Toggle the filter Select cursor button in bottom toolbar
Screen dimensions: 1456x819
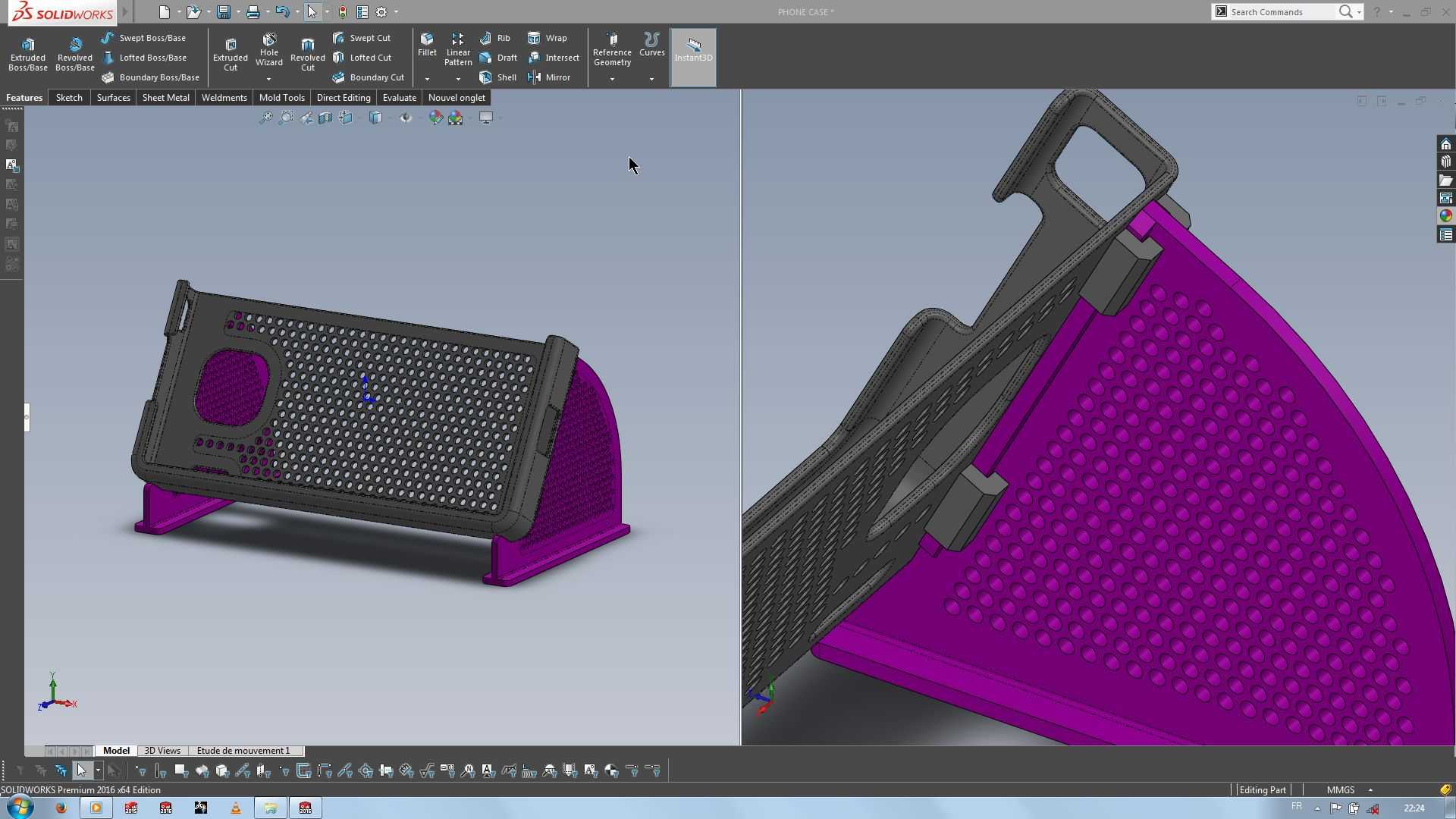click(x=81, y=771)
